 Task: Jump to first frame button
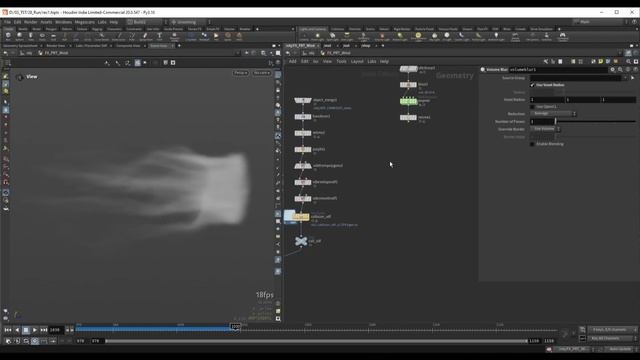coord(8,330)
